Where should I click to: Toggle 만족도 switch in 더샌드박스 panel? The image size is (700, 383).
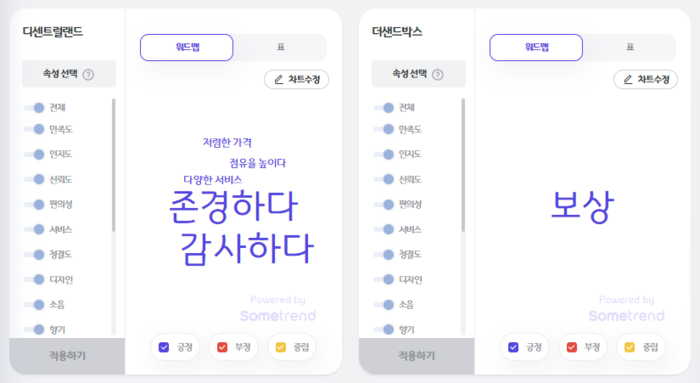[384, 129]
